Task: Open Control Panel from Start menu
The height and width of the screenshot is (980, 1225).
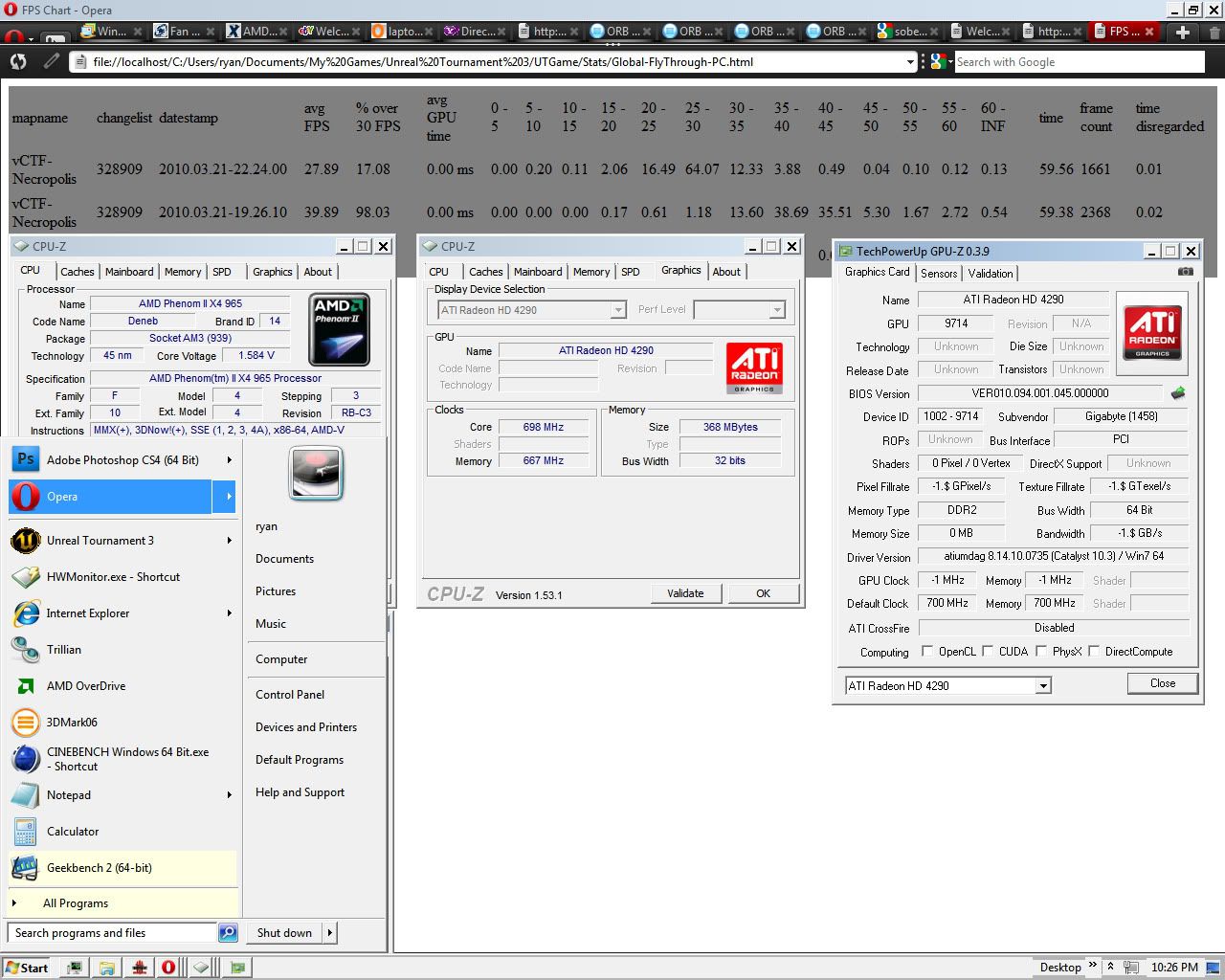Action: click(x=290, y=695)
